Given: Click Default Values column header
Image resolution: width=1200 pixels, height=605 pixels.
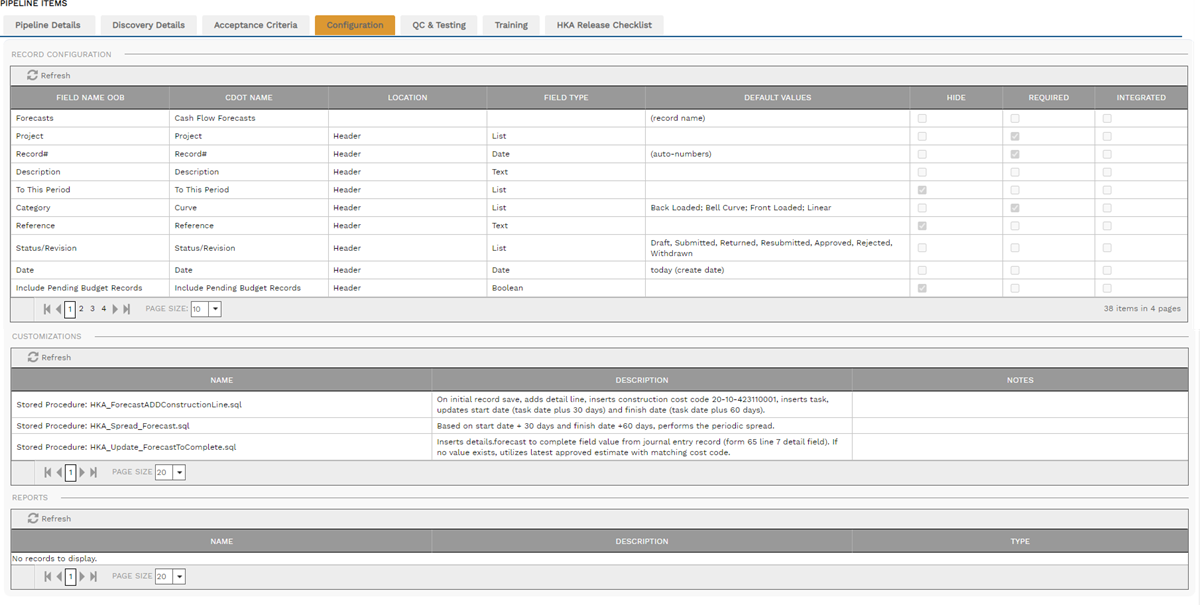Looking at the screenshot, I should click(778, 97).
